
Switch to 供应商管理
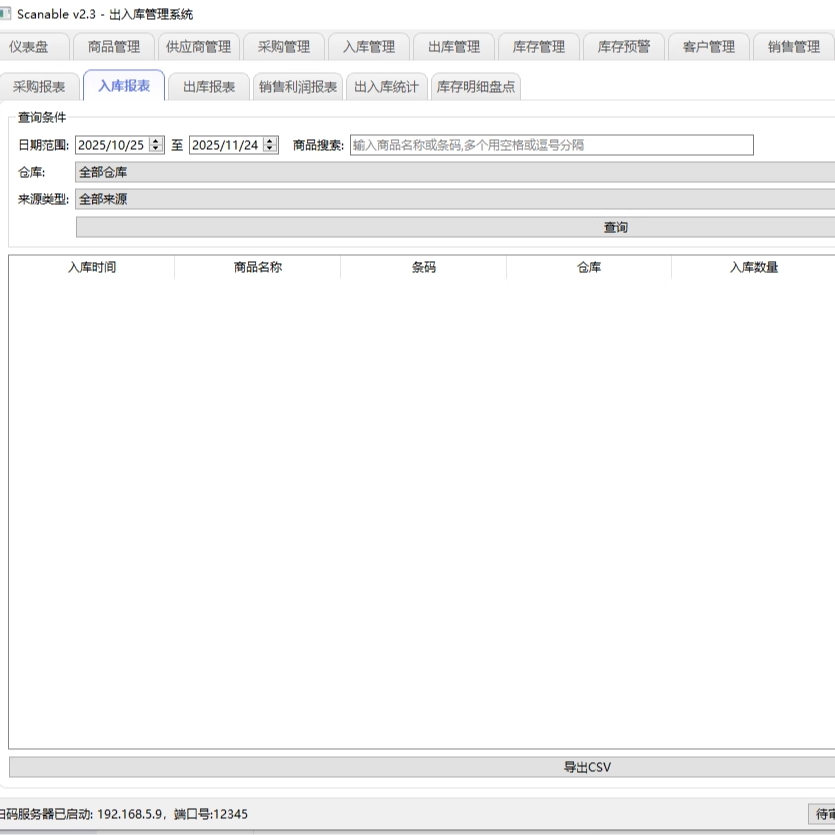click(x=200, y=46)
